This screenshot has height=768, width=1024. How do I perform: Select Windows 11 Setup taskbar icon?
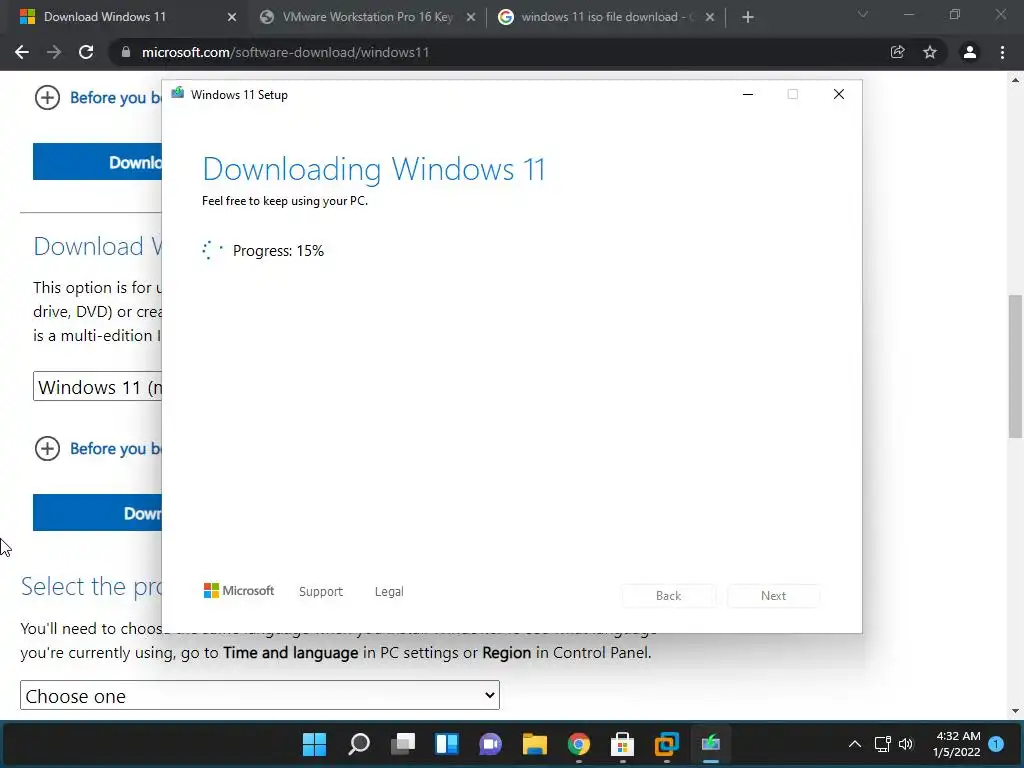click(711, 744)
